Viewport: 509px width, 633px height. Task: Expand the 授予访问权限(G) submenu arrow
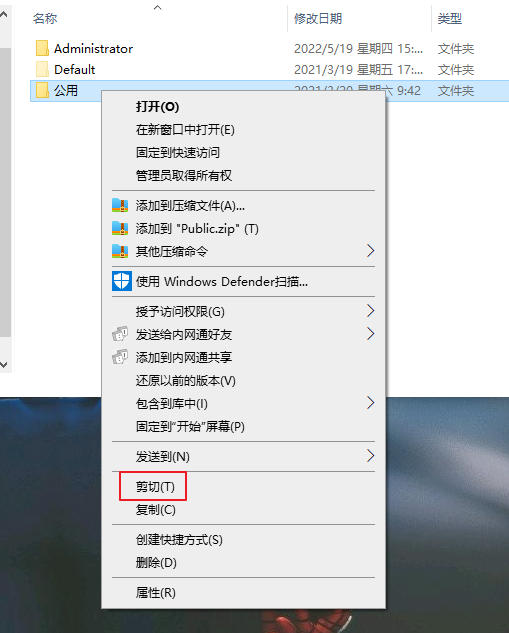(x=370, y=311)
